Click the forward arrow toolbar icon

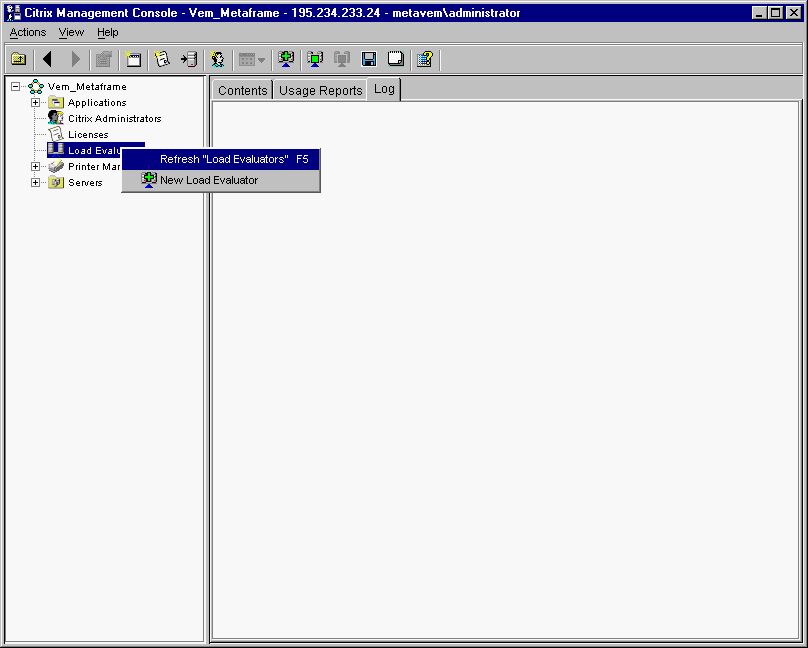point(75,59)
